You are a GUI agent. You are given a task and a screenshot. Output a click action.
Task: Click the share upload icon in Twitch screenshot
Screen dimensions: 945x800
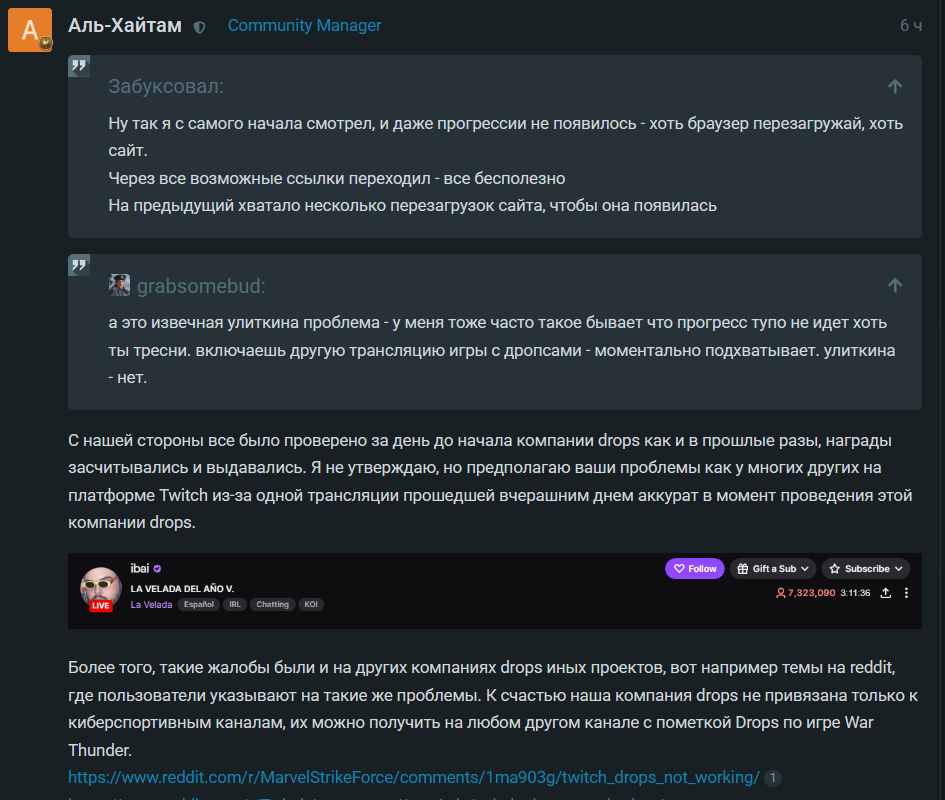pos(885,593)
